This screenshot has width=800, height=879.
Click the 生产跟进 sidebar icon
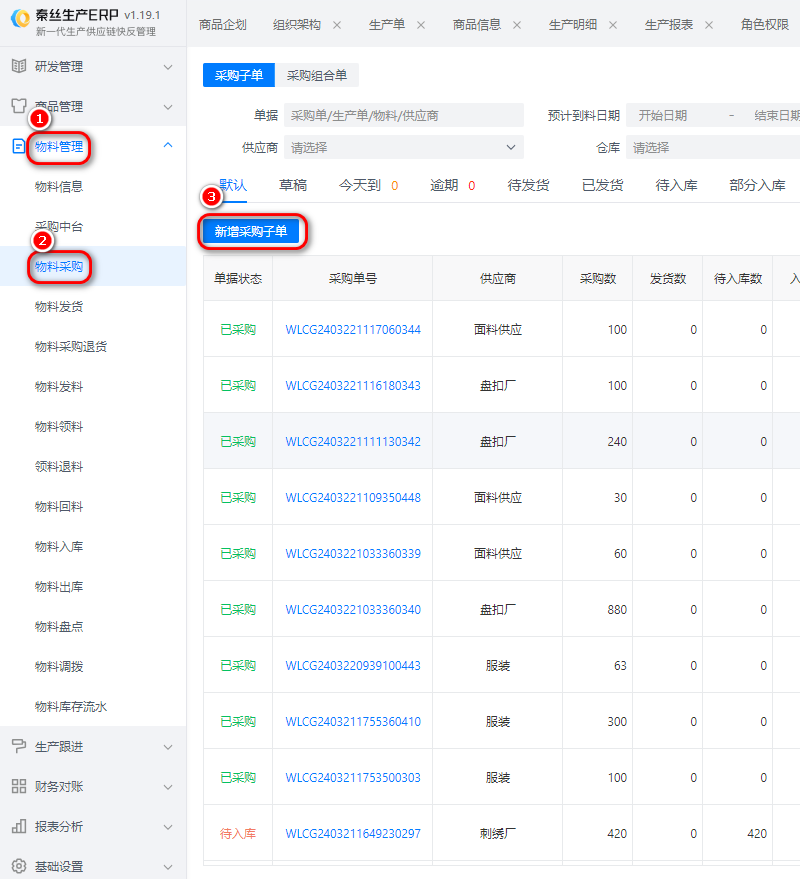click(x=18, y=747)
